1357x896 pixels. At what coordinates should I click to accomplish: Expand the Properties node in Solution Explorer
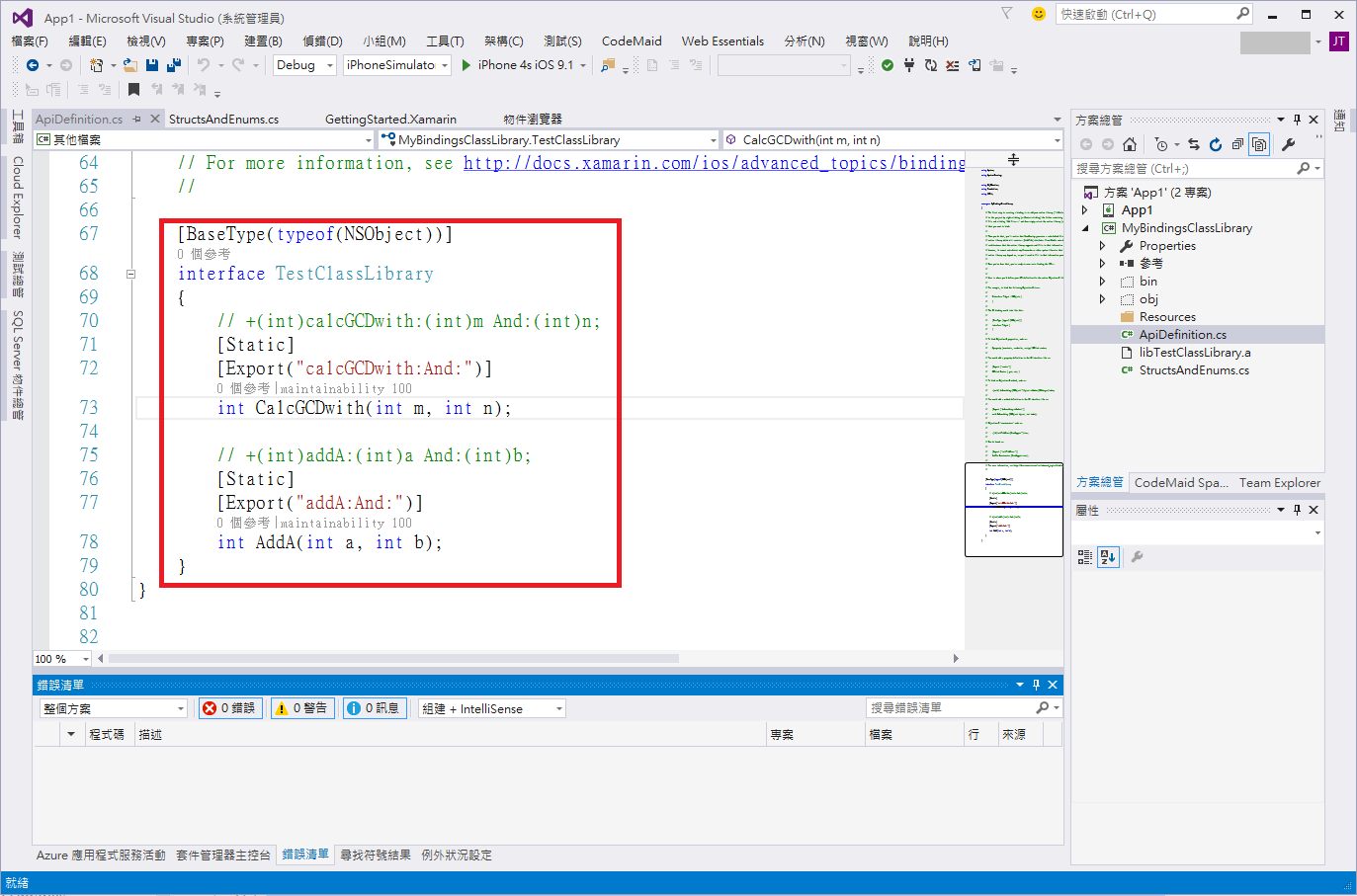point(1103,246)
